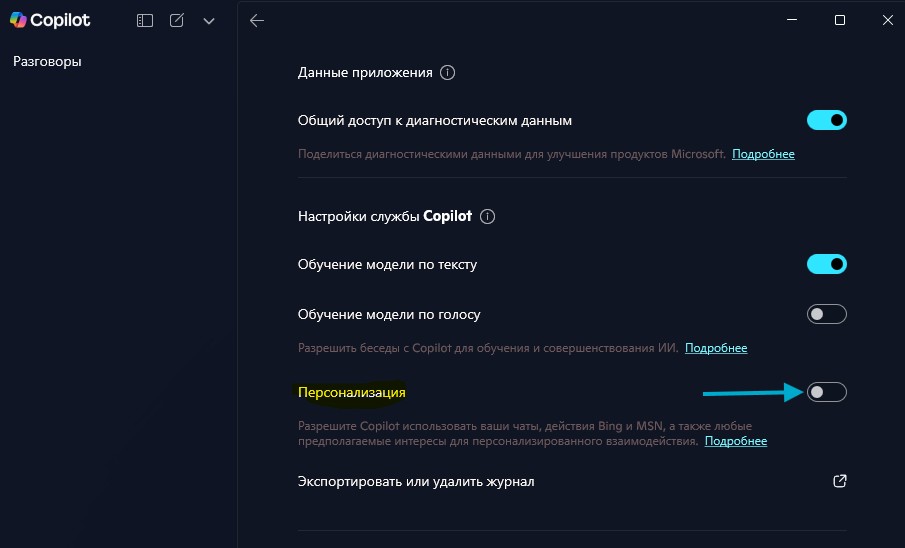Start a new chat with compose icon
The width and height of the screenshot is (905, 548).
click(x=177, y=21)
